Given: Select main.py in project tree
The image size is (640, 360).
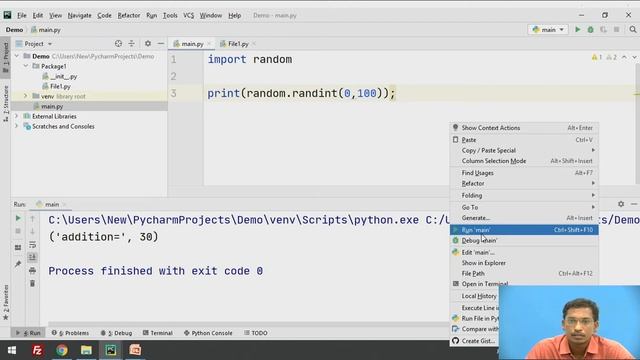Looking at the screenshot, I should (48, 106).
